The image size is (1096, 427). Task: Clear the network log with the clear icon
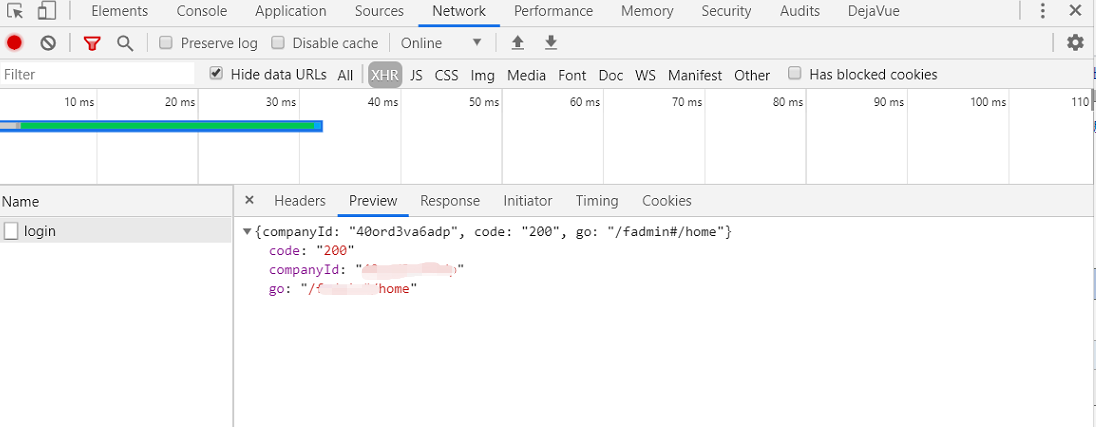pos(48,43)
